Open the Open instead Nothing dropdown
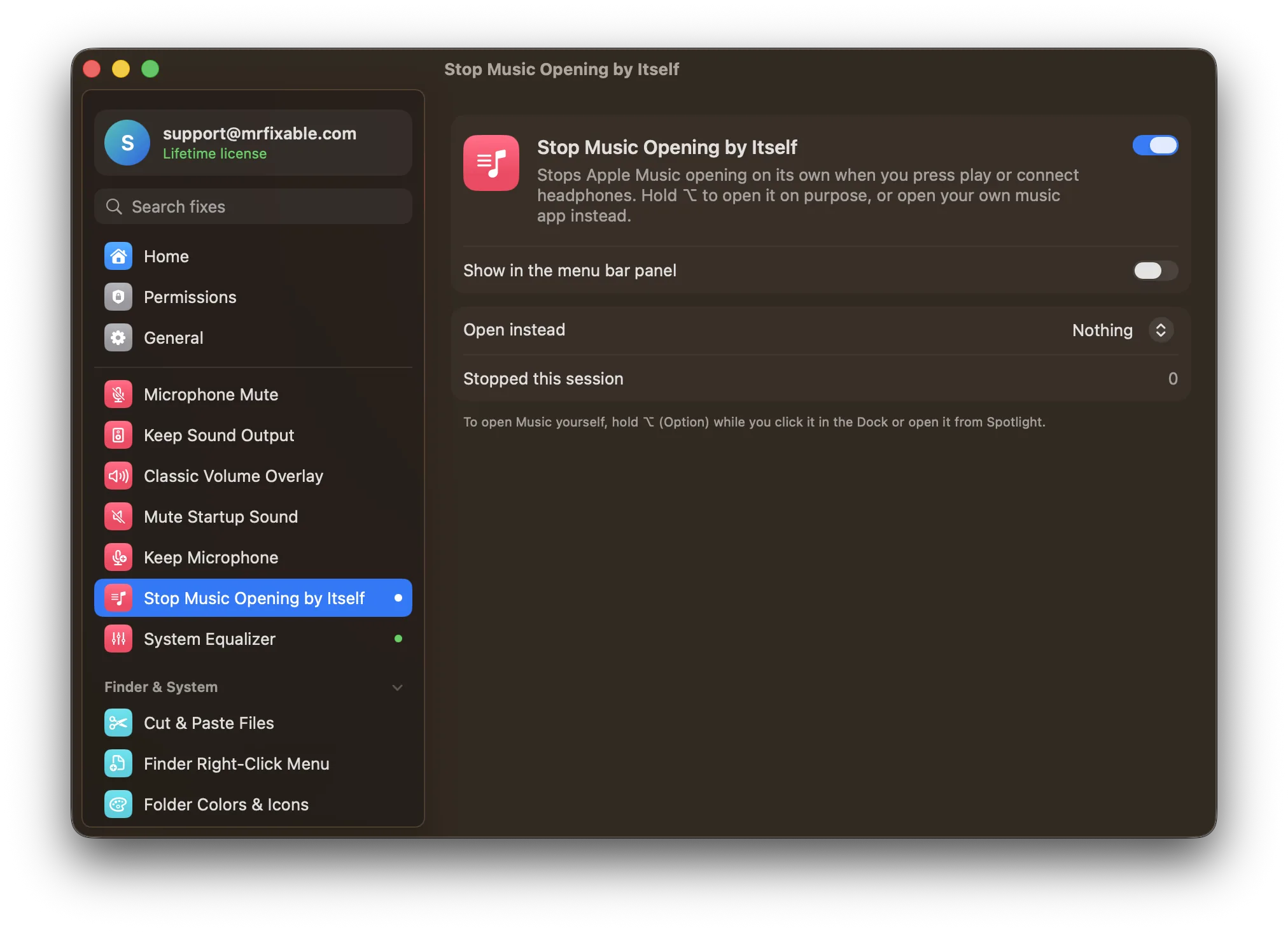 click(x=1123, y=330)
